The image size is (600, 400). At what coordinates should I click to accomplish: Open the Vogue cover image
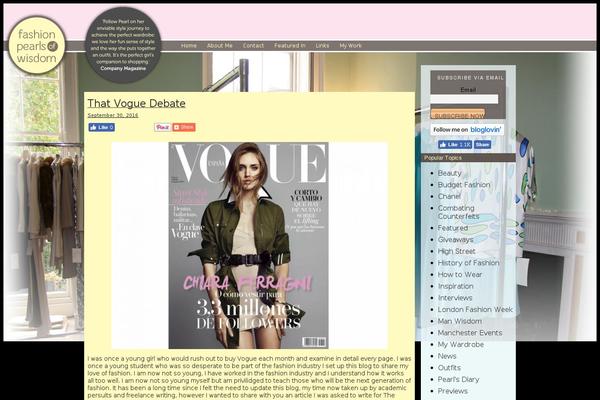click(x=249, y=245)
